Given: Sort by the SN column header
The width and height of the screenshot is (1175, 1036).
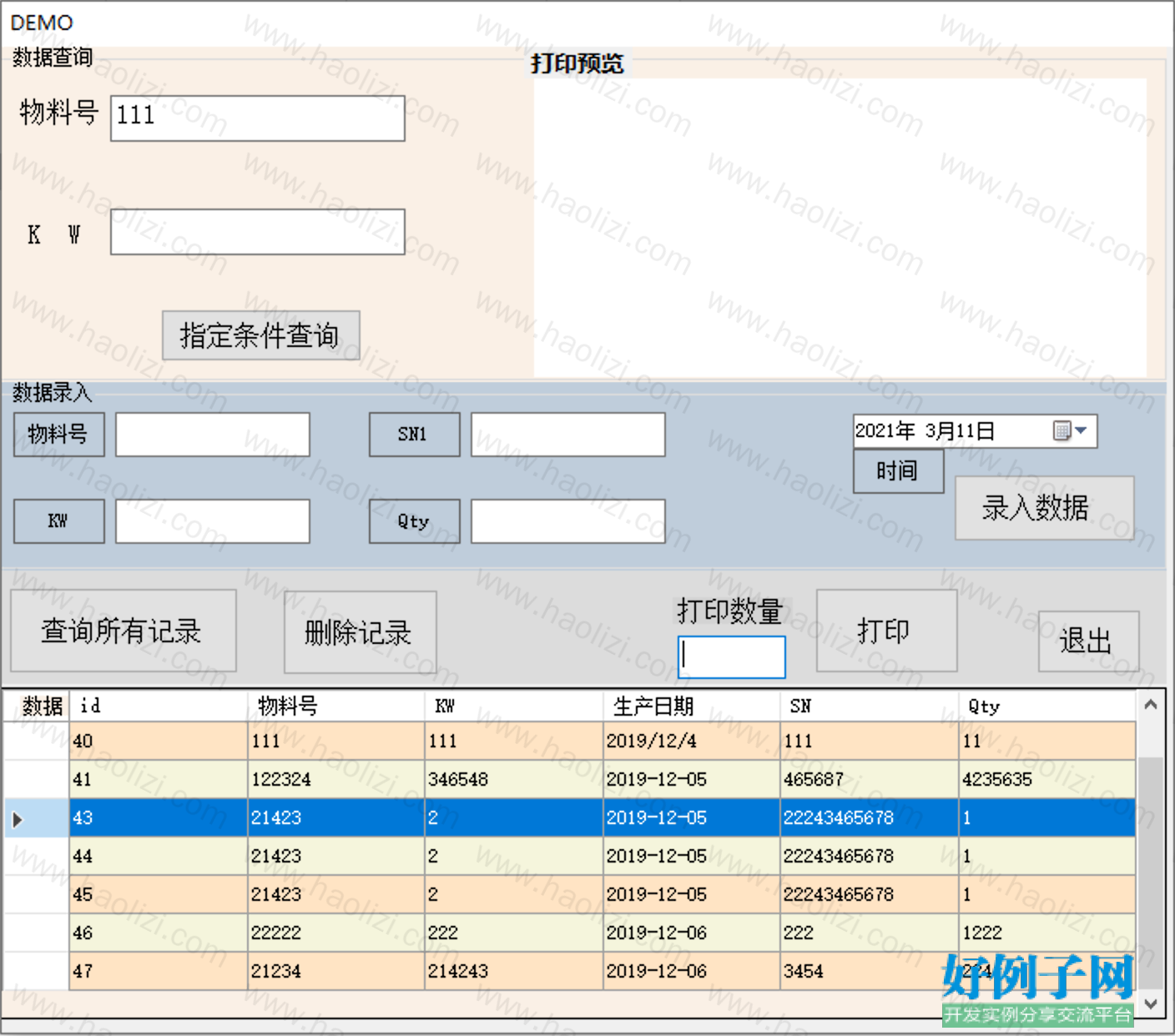Looking at the screenshot, I should [869, 706].
